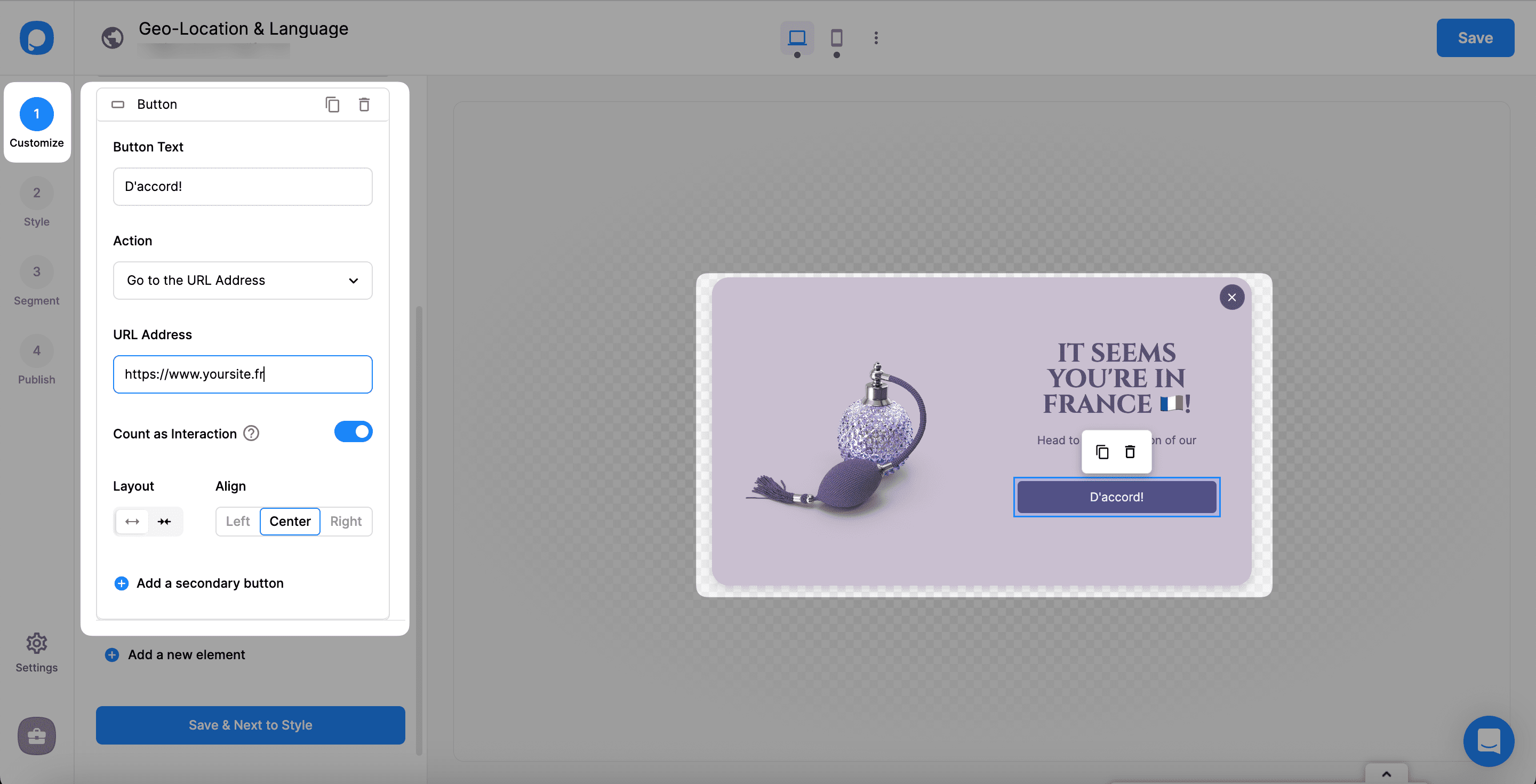
Task: Click Add a new element link
Action: pyautogui.click(x=187, y=654)
